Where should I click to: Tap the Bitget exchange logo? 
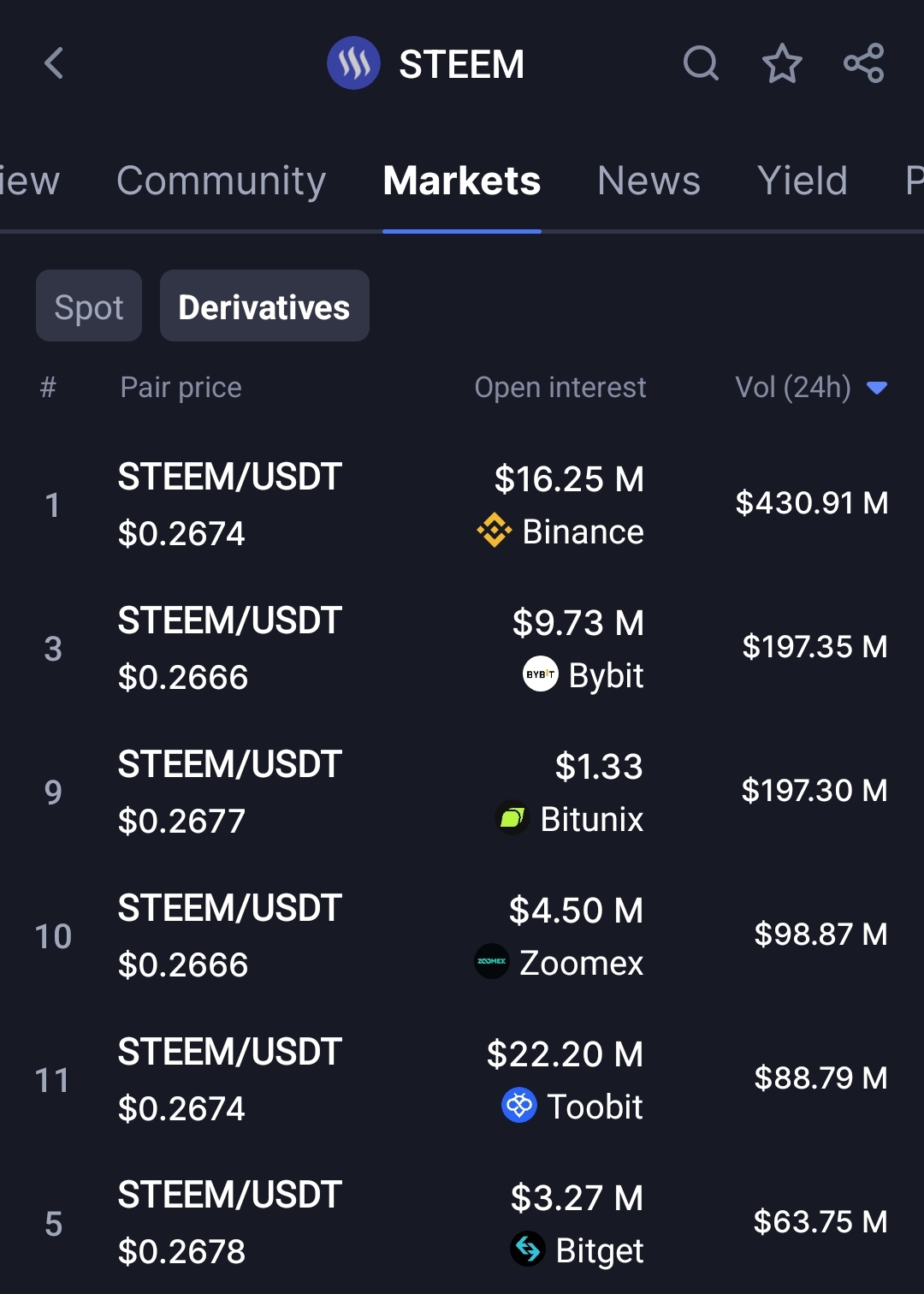[x=528, y=1249]
